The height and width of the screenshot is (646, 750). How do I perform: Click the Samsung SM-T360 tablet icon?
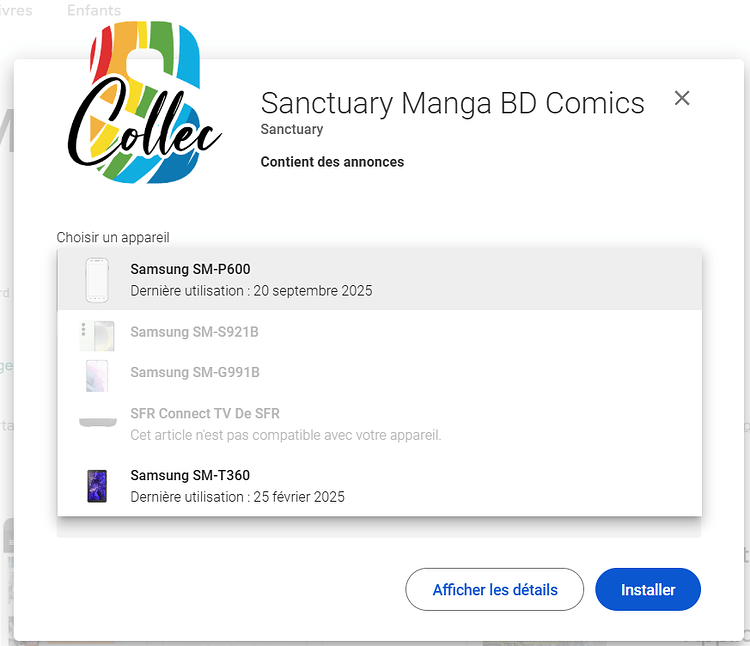coord(97,485)
